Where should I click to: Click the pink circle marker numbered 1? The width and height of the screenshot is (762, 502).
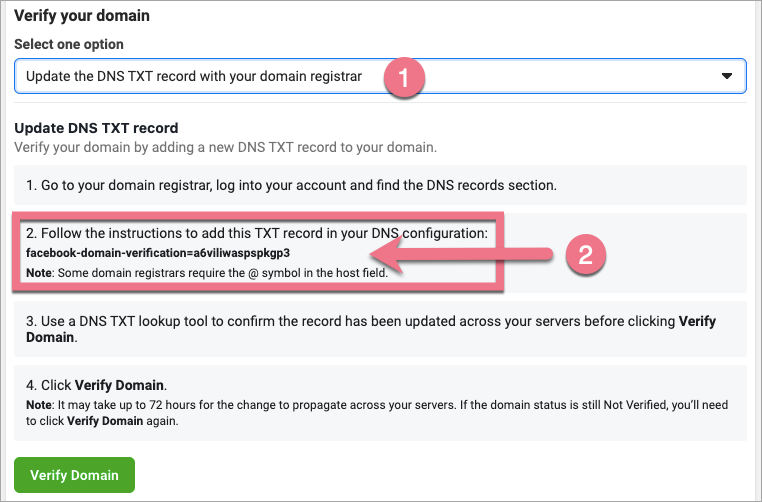point(402,78)
